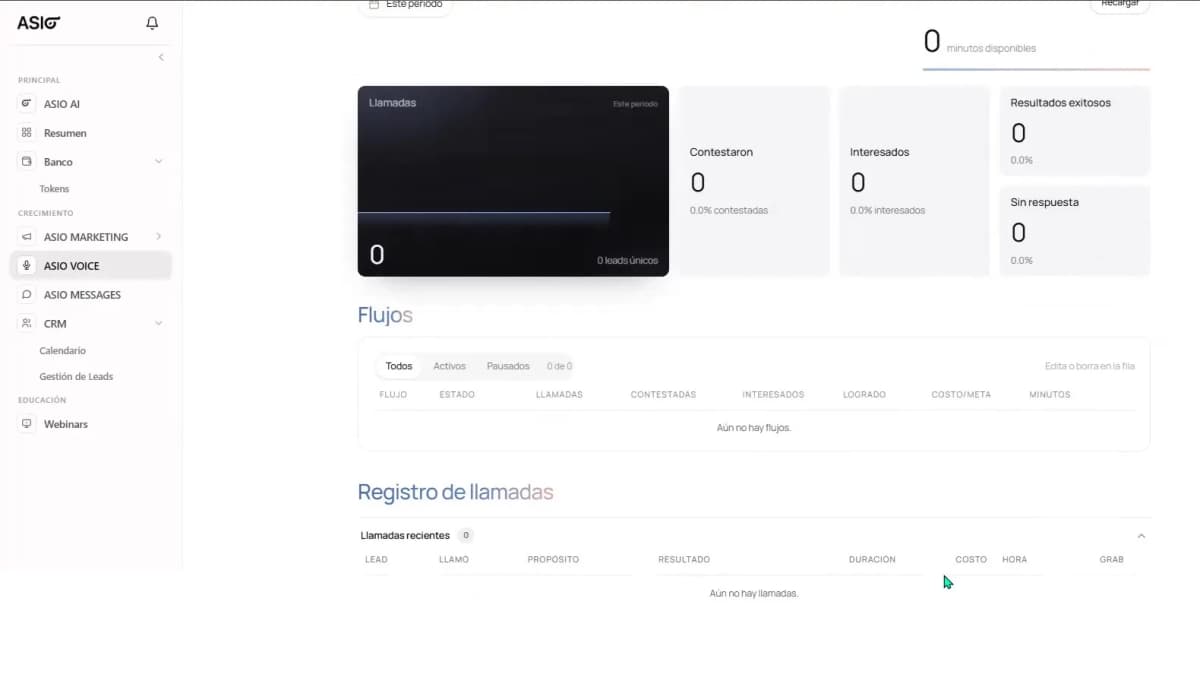Viewport: 1200px width, 684px height.
Task: Click the ASIO VOICE microphone icon
Action: 27,266
